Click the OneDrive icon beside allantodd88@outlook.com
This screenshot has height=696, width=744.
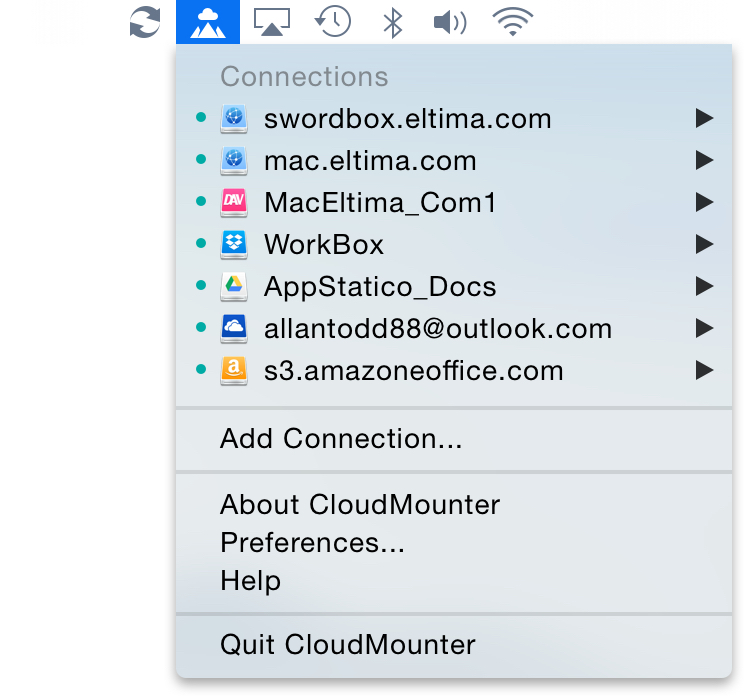tap(234, 328)
